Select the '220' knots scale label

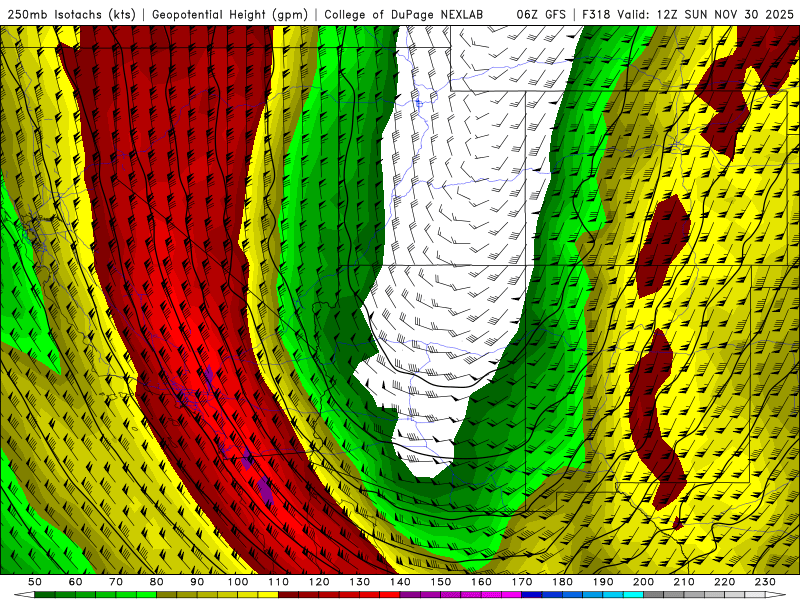(724, 582)
